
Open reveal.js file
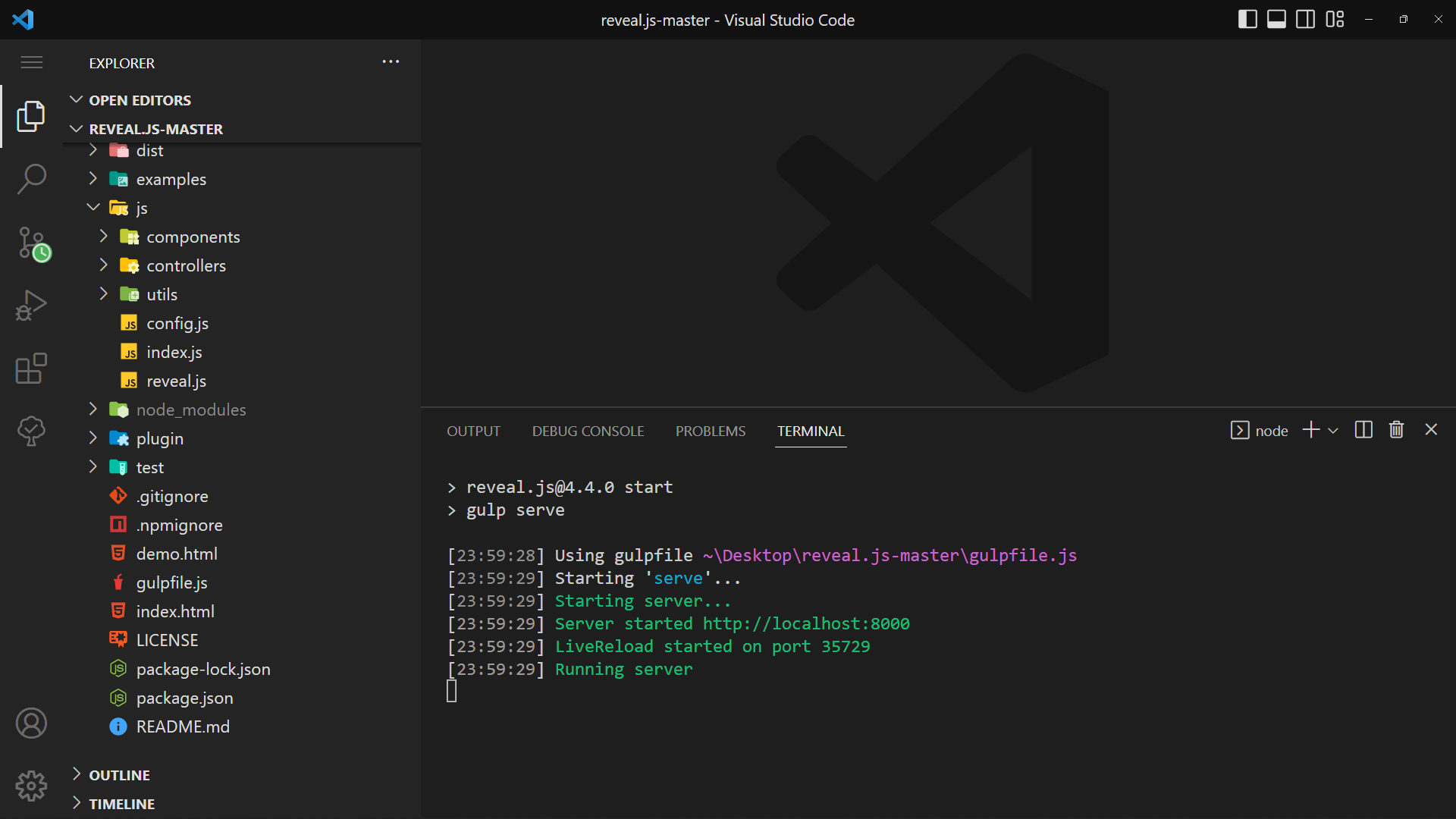point(241,381)
